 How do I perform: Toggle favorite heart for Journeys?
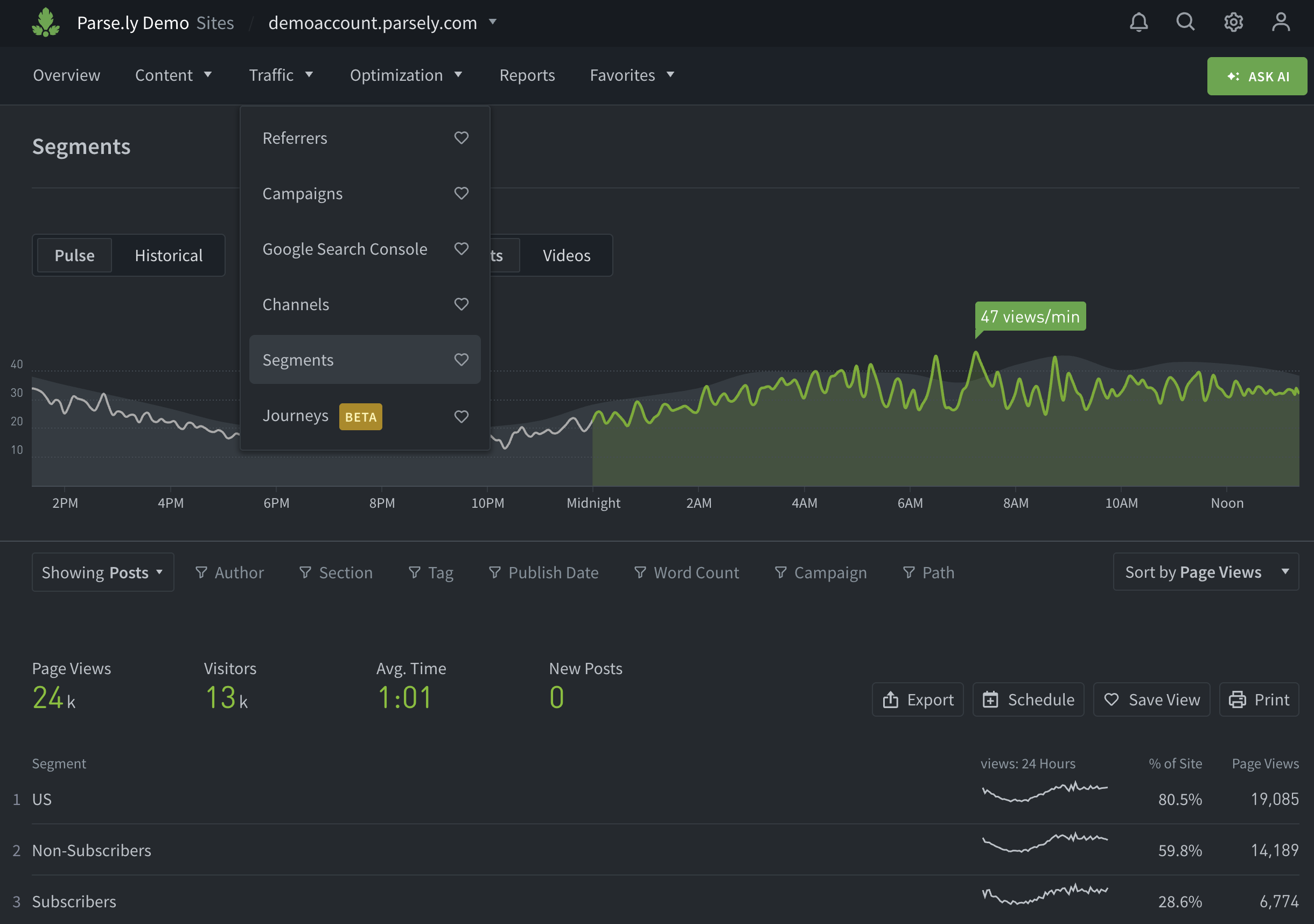click(x=462, y=417)
